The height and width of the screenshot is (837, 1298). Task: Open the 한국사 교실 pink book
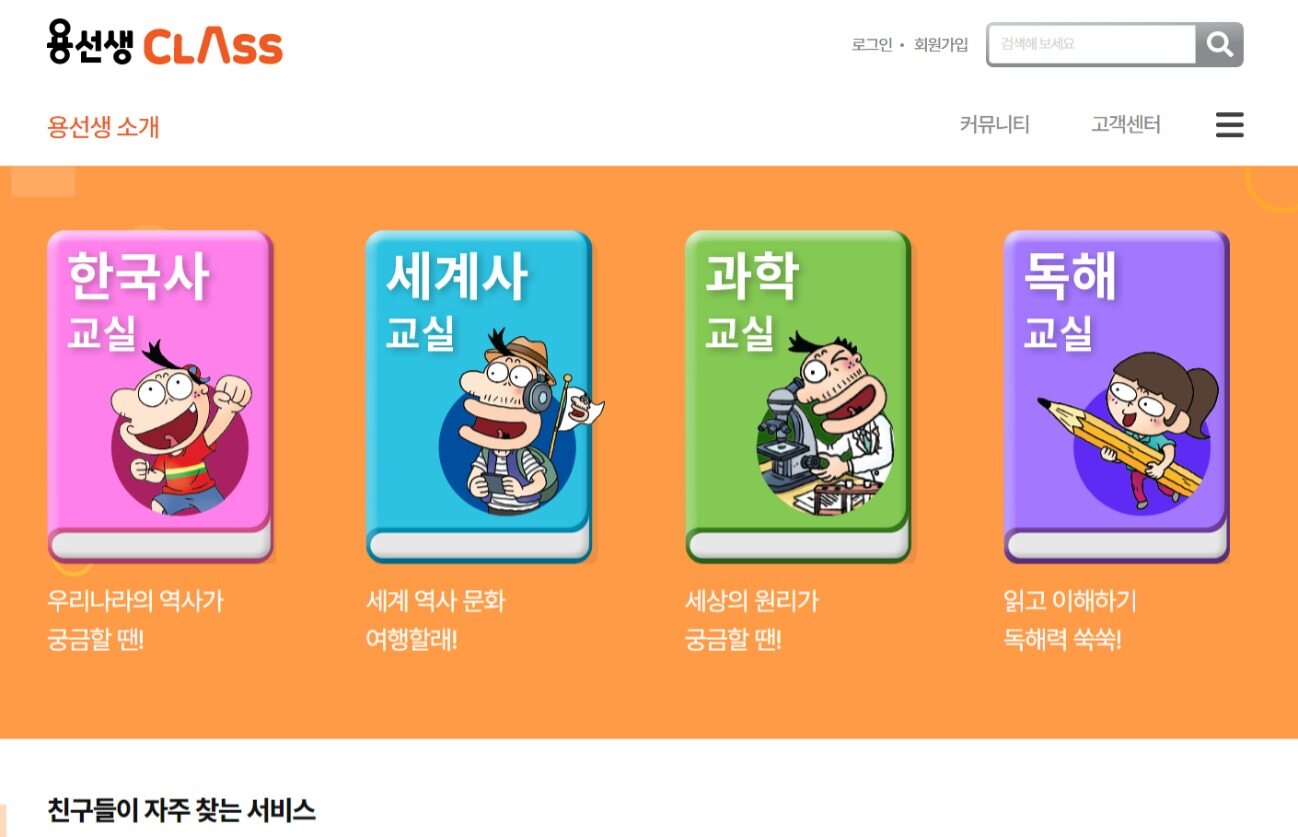[160, 396]
